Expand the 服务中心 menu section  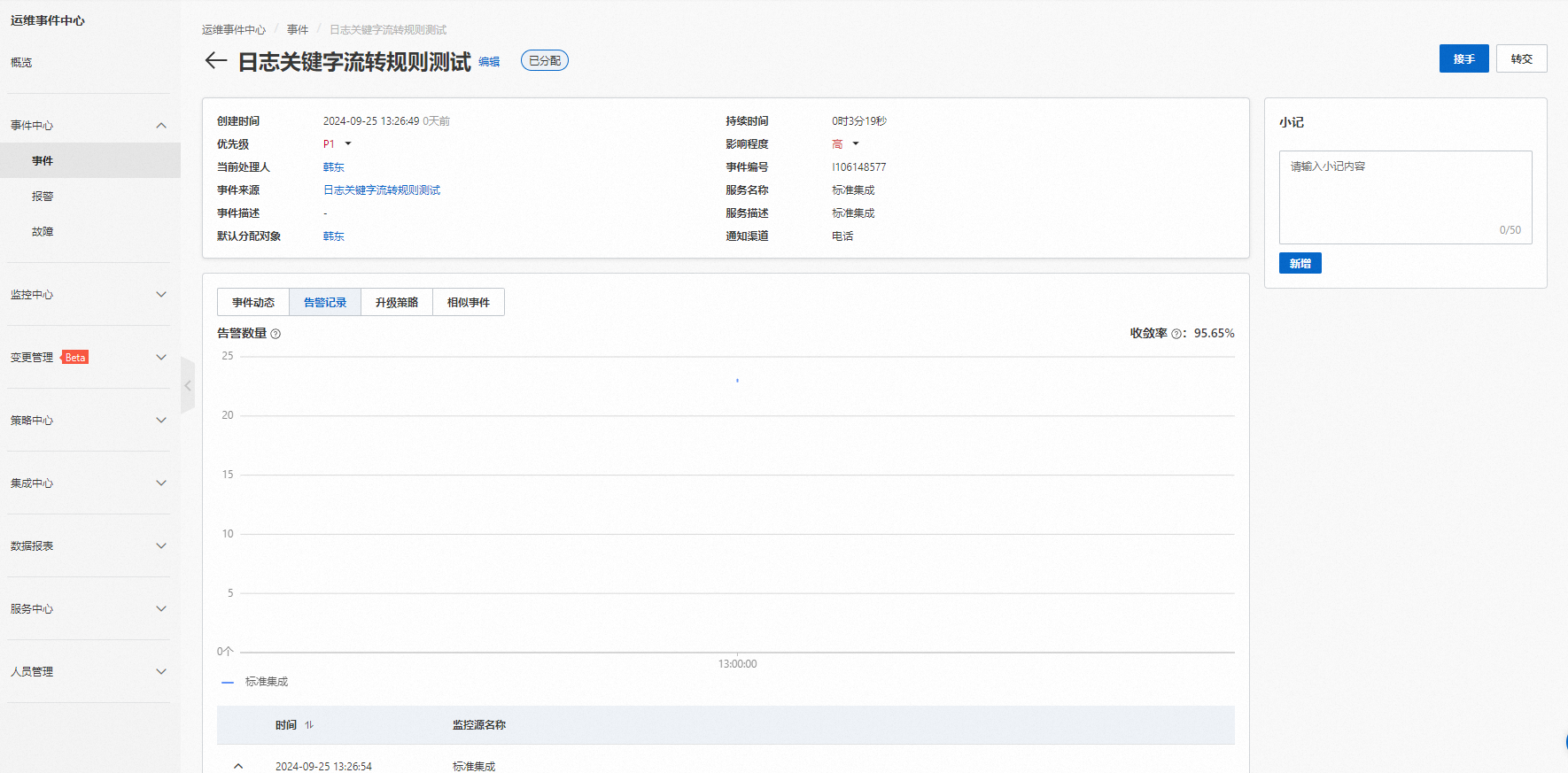pyautogui.click(x=161, y=608)
